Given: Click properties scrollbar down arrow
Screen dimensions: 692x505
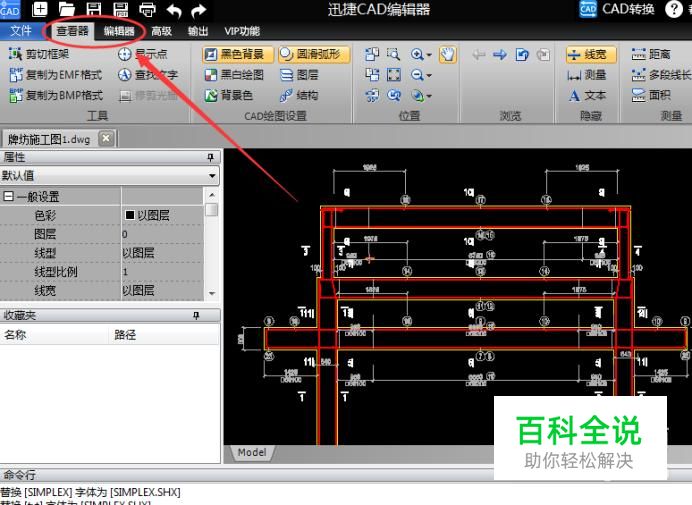Looking at the screenshot, I should pyautogui.click(x=212, y=294).
